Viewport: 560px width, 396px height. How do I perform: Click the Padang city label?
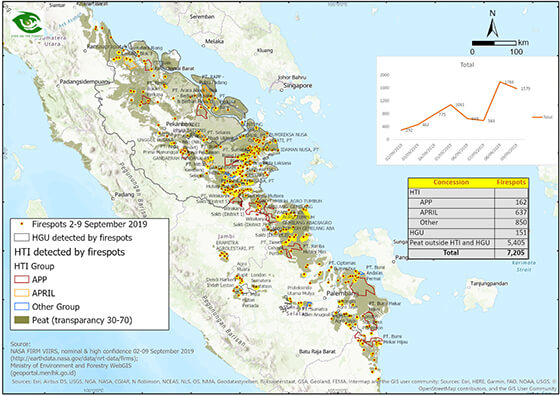coord(124,195)
